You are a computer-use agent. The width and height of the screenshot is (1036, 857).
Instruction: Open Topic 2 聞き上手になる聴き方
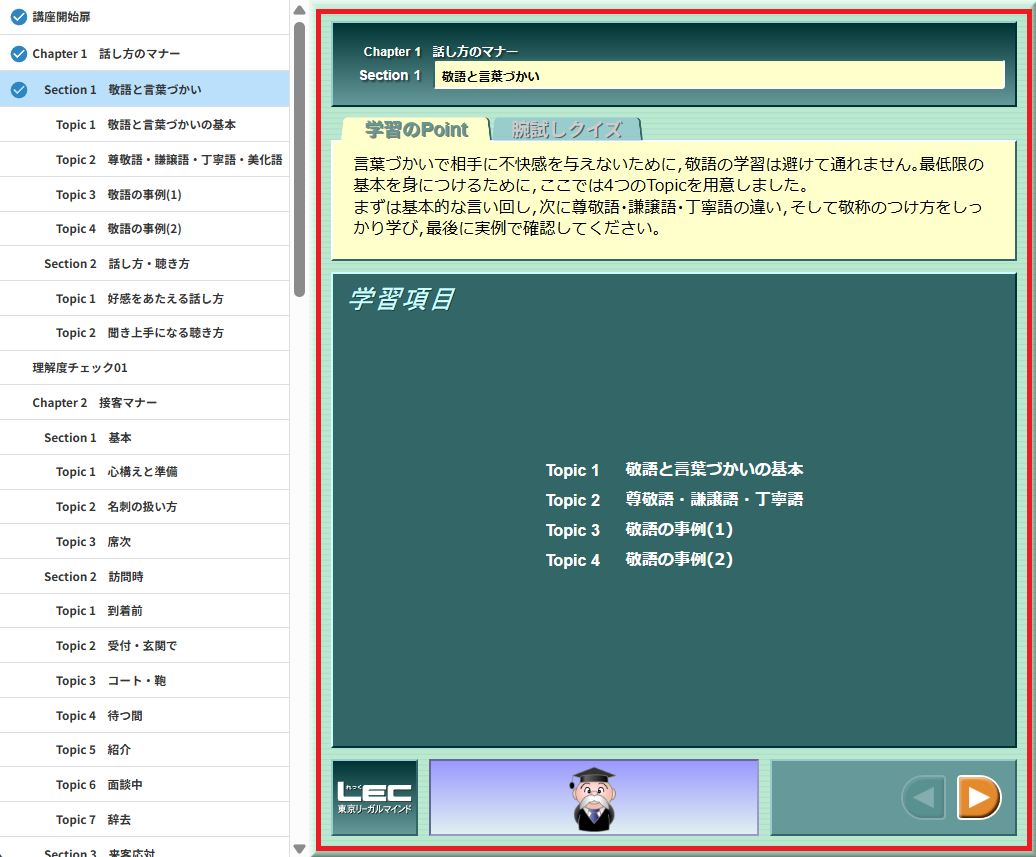coord(145,333)
